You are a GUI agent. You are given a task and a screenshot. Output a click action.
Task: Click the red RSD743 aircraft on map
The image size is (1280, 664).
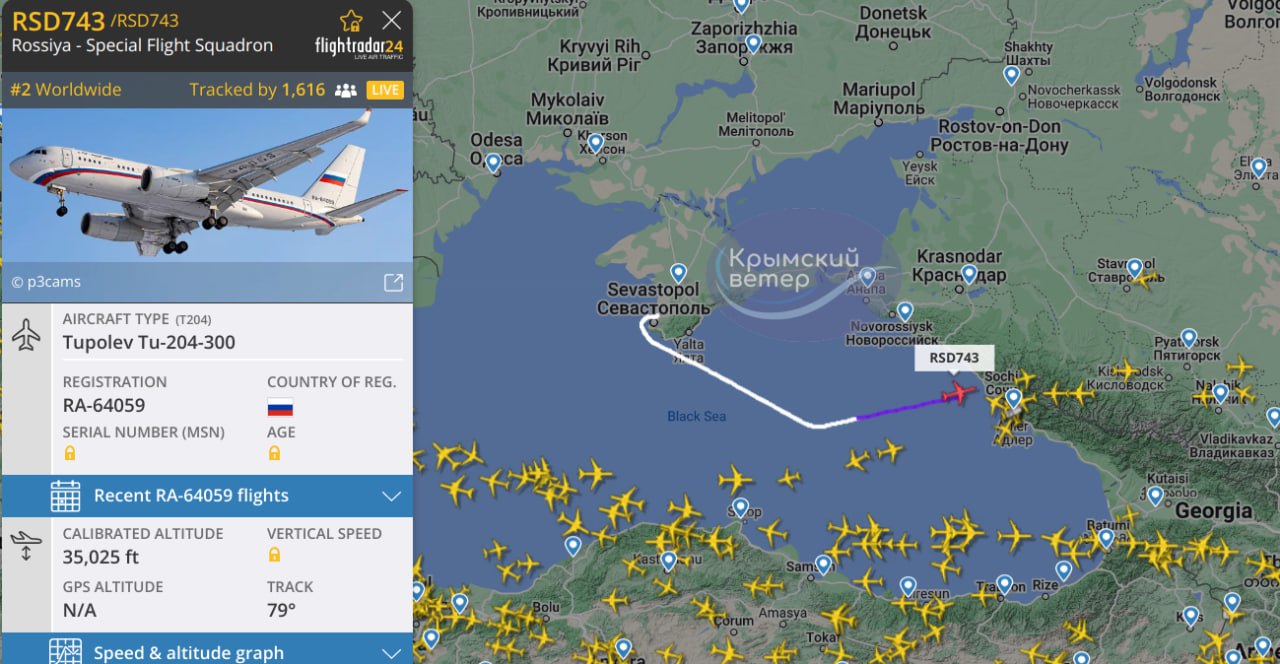click(x=959, y=392)
